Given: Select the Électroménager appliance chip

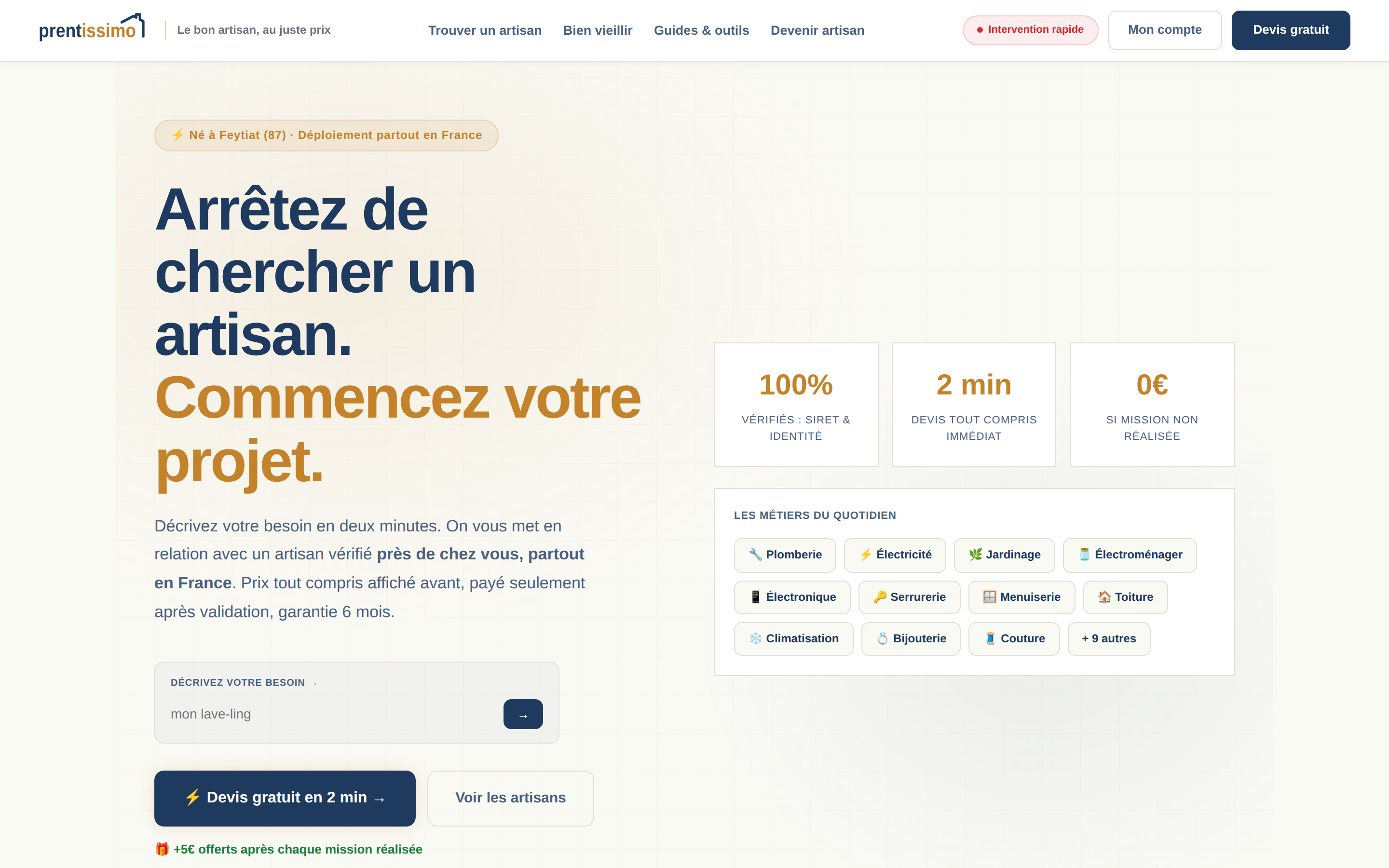Looking at the screenshot, I should pos(1130,555).
